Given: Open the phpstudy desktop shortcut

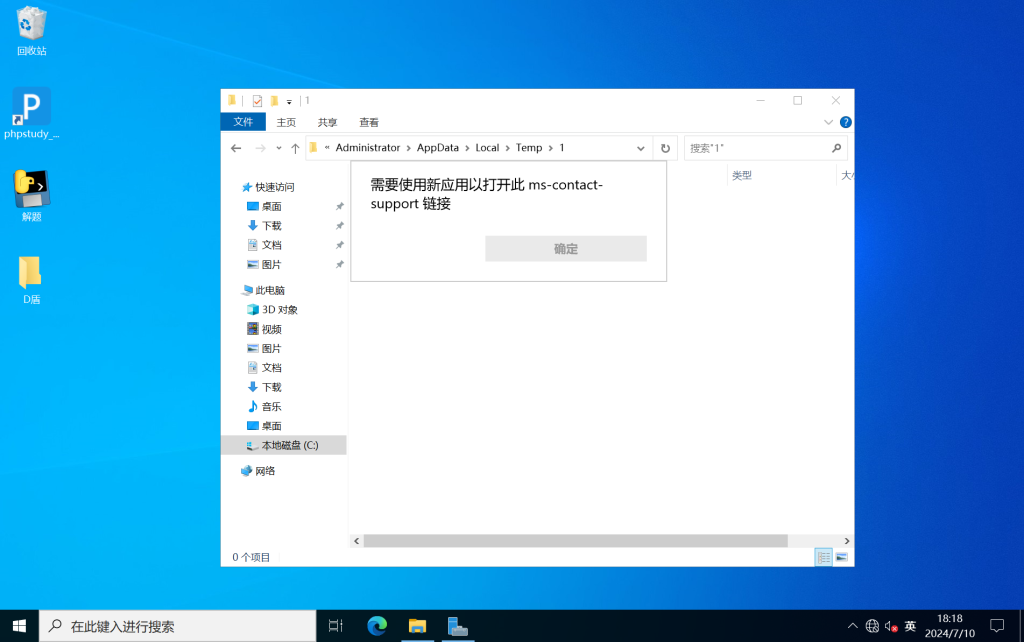Looking at the screenshot, I should click(31, 112).
